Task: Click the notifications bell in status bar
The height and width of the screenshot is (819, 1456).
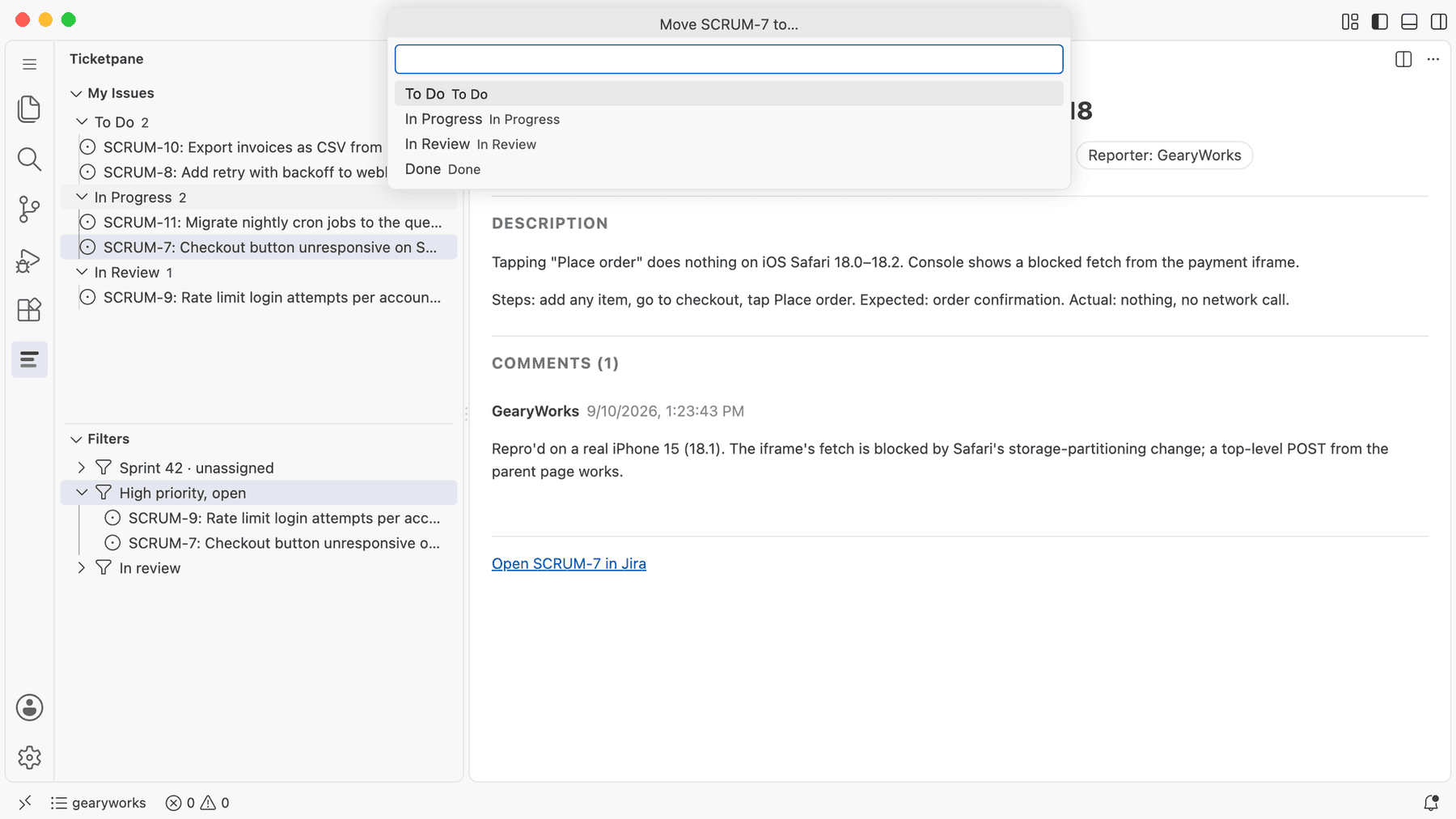Action: click(x=1431, y=803)
